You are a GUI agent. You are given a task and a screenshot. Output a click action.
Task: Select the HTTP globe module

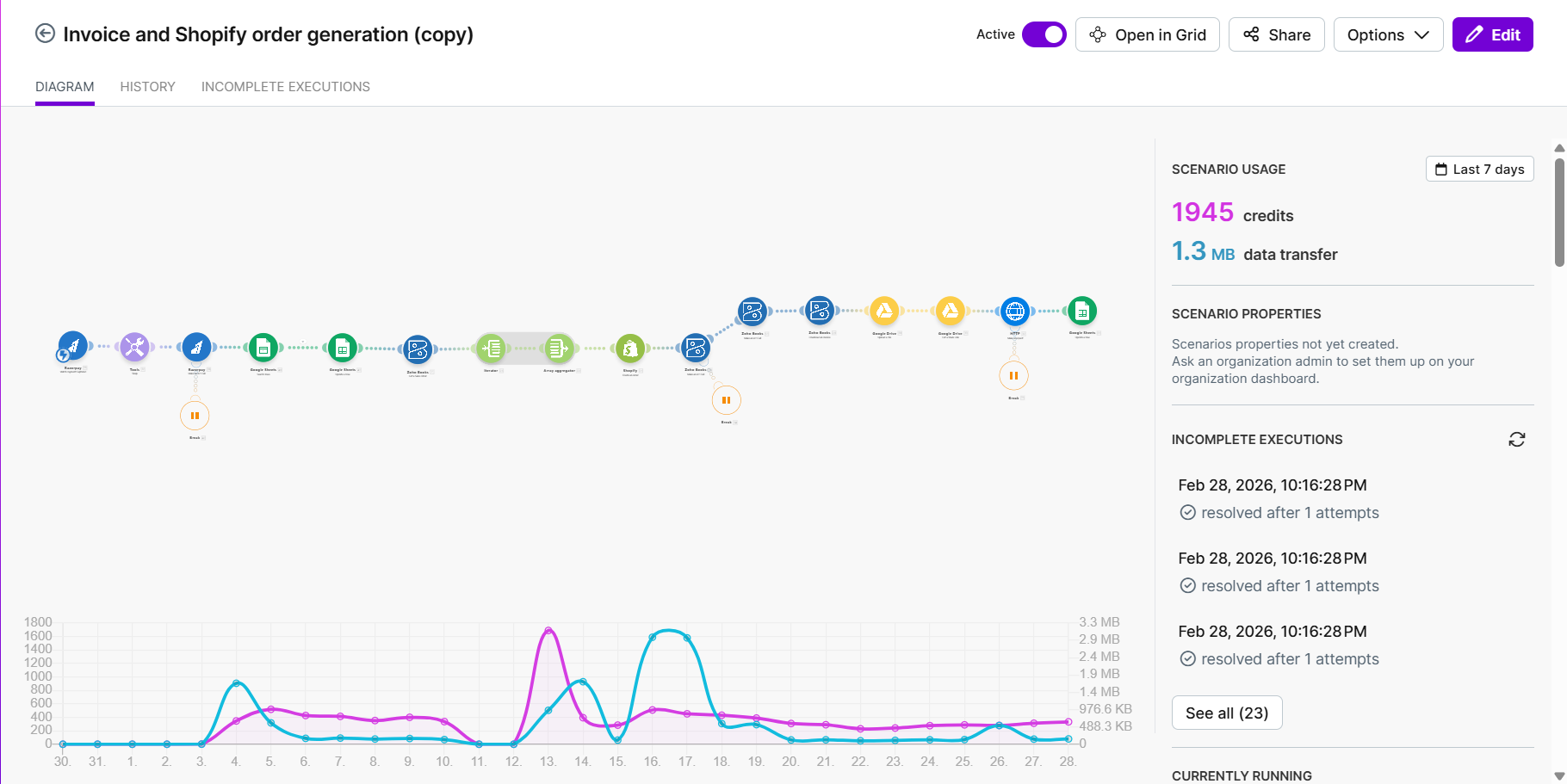click(x=1015, y=311)
